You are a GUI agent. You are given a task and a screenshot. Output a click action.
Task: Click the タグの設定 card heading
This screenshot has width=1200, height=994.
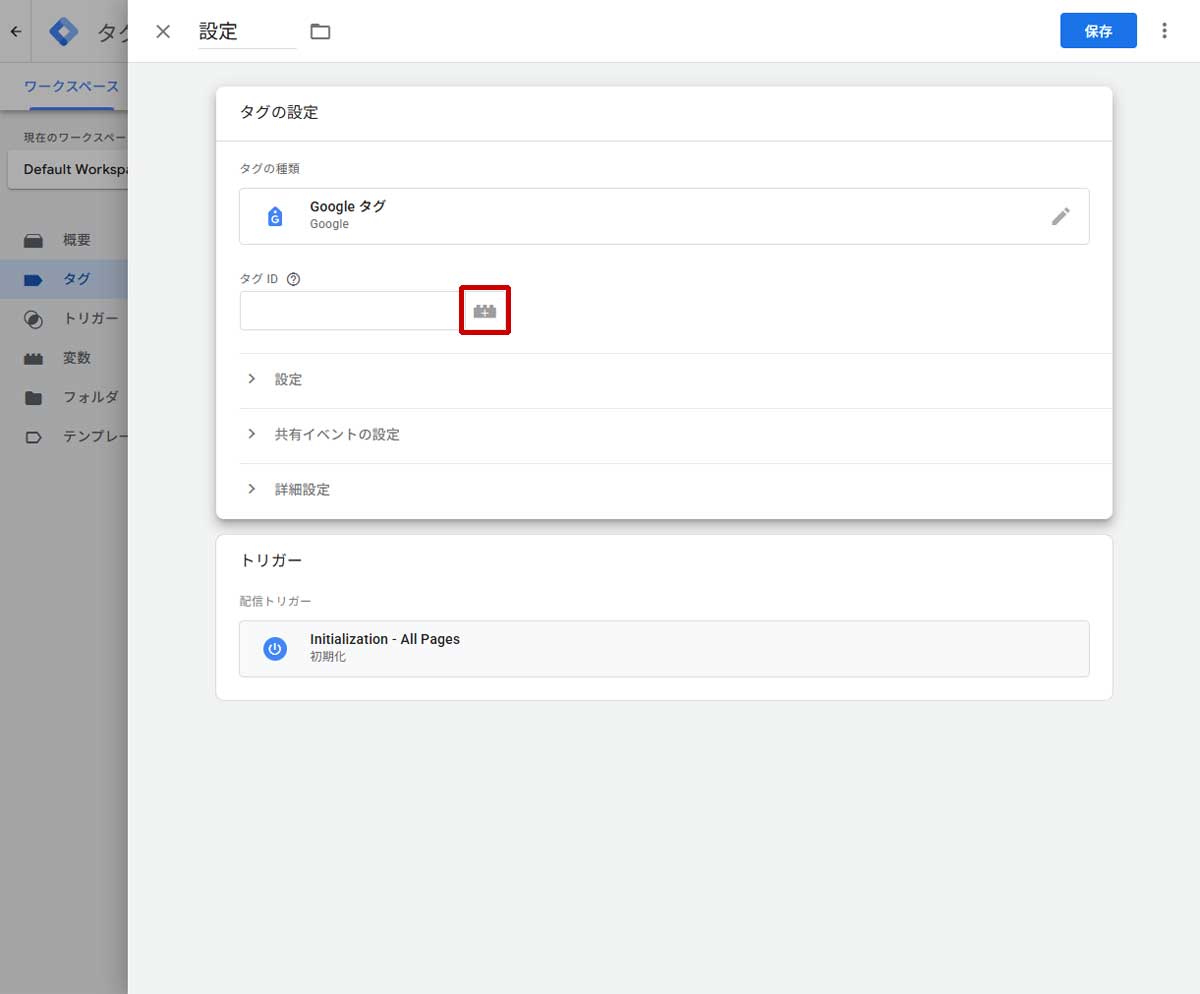(x=279, y=113)
